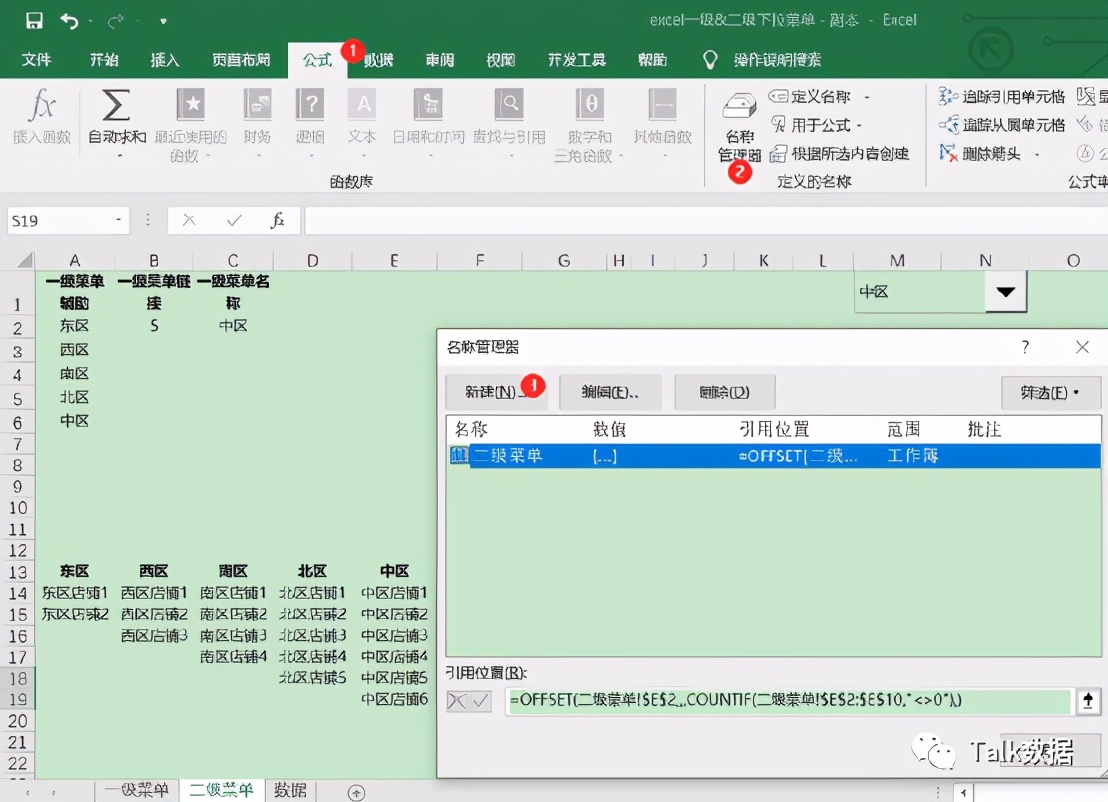1108x802 pixels.
Task: Click the 删除 button in Name Manager
Action: 725,393
